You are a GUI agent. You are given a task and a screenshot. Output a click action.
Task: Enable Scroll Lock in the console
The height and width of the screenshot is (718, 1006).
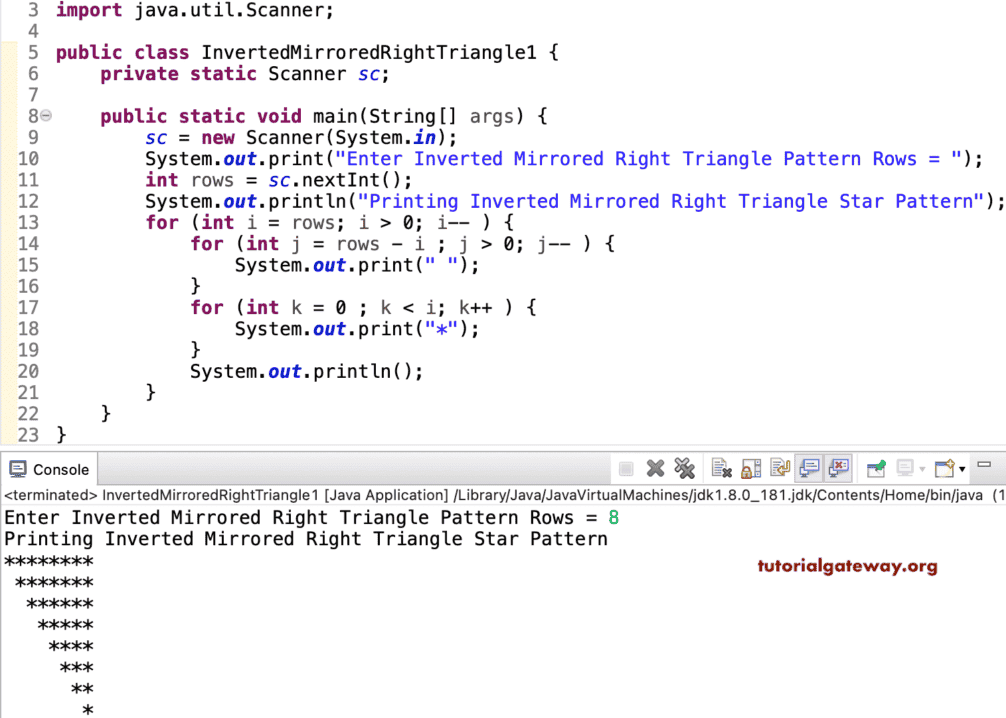pos(754,468)
